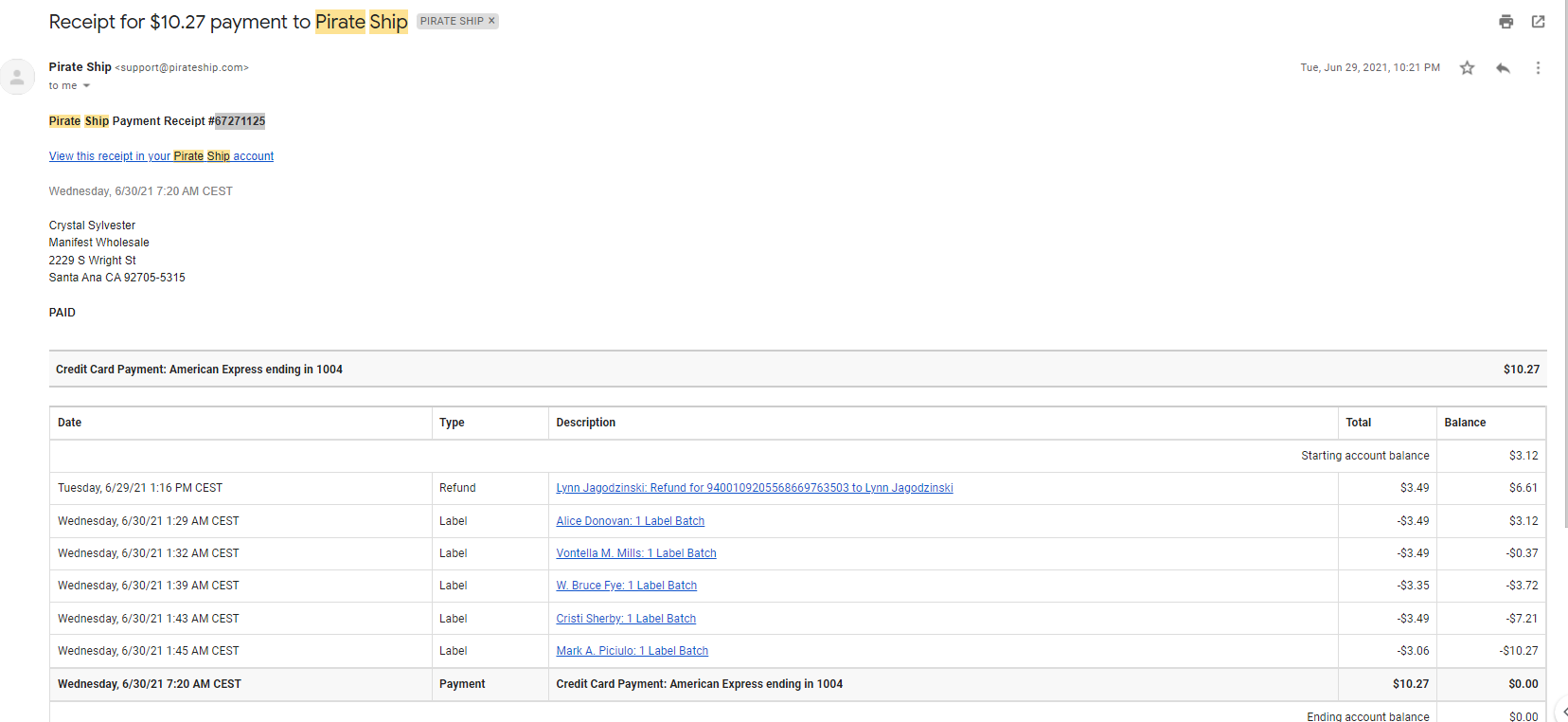Image resolution: width=1568 pixels, height=722 pixels.
Task: Open the More options three-dot menu
Action: point(1538,68)
